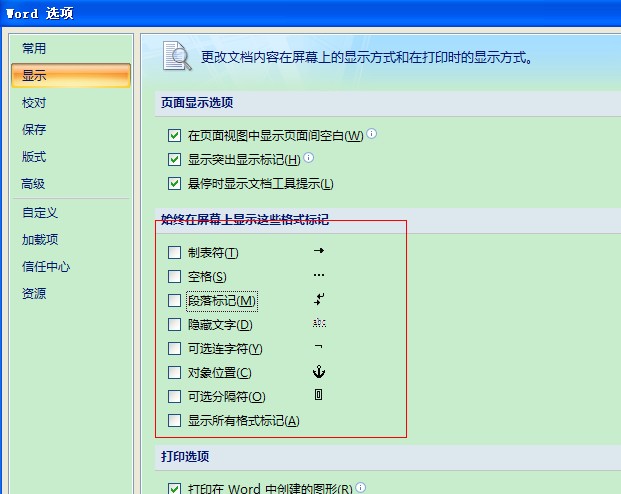
Task: Click info icon beside 打印图形 option
Action: (x=361, y=487)
